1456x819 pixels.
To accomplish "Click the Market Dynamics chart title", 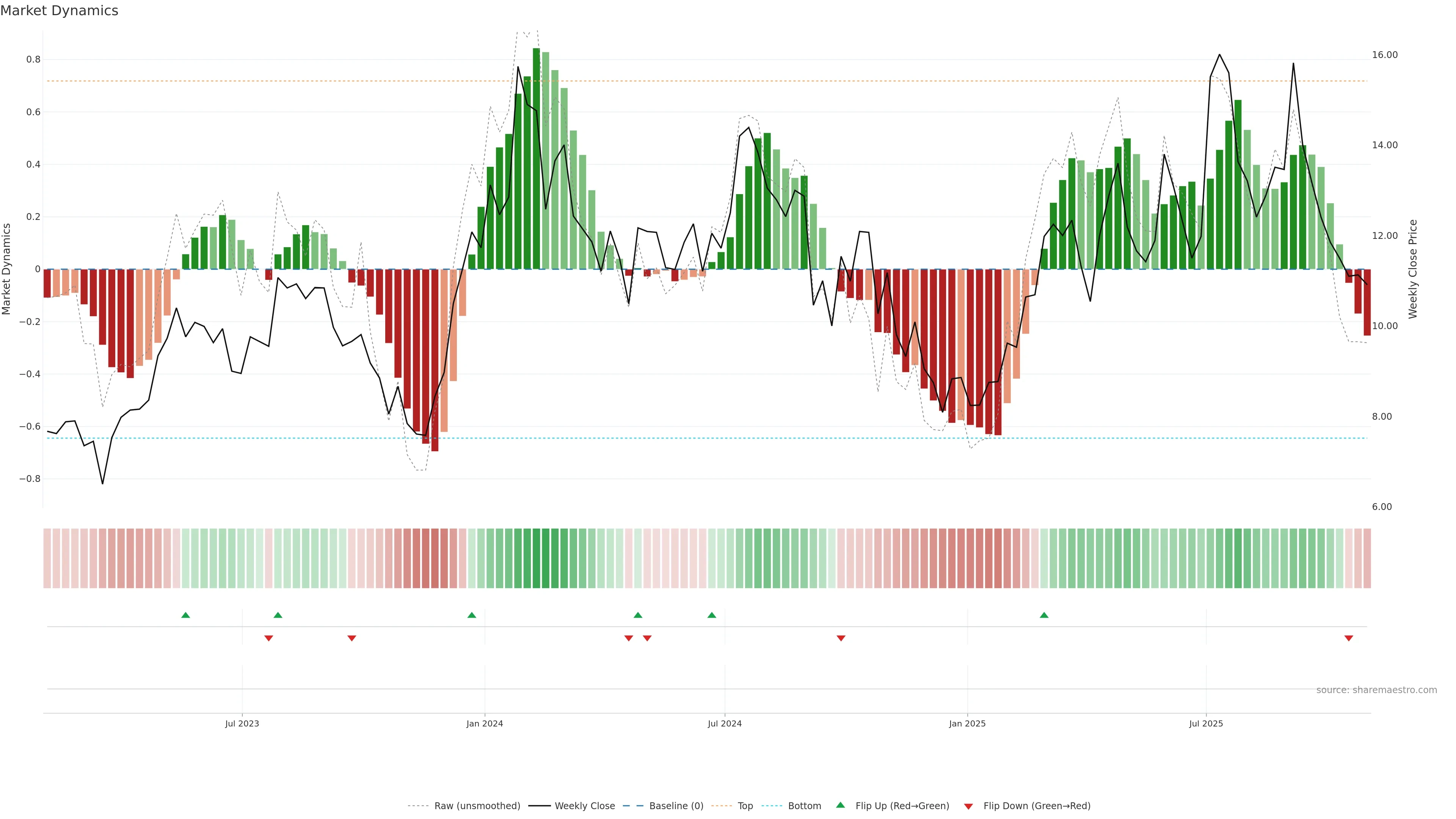I will click(x=60, y=11).
